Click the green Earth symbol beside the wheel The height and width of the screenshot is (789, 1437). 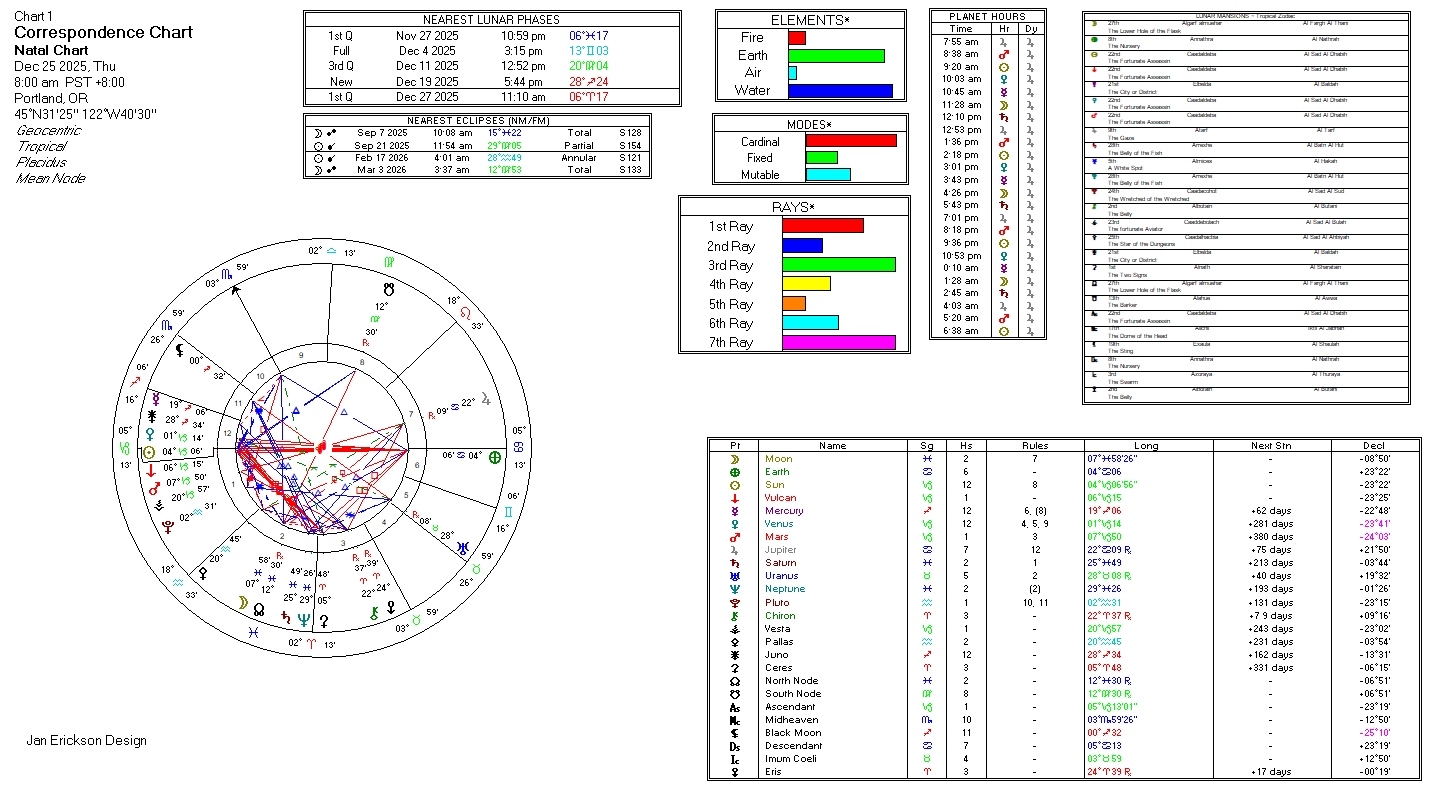pos(493,456)
